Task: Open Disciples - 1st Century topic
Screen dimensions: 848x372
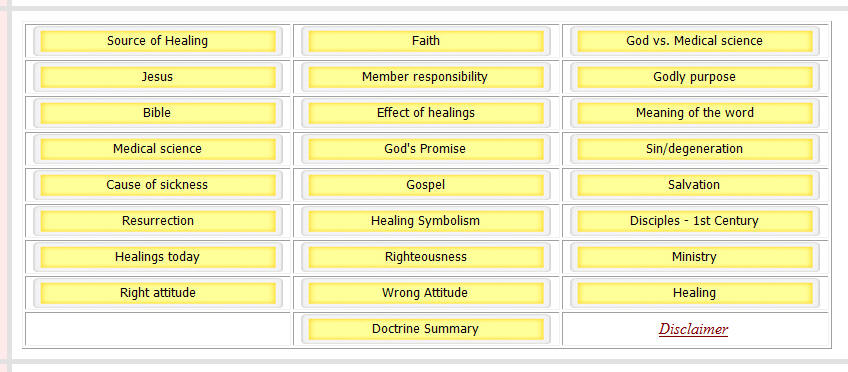Action: [x=694, y=221]
